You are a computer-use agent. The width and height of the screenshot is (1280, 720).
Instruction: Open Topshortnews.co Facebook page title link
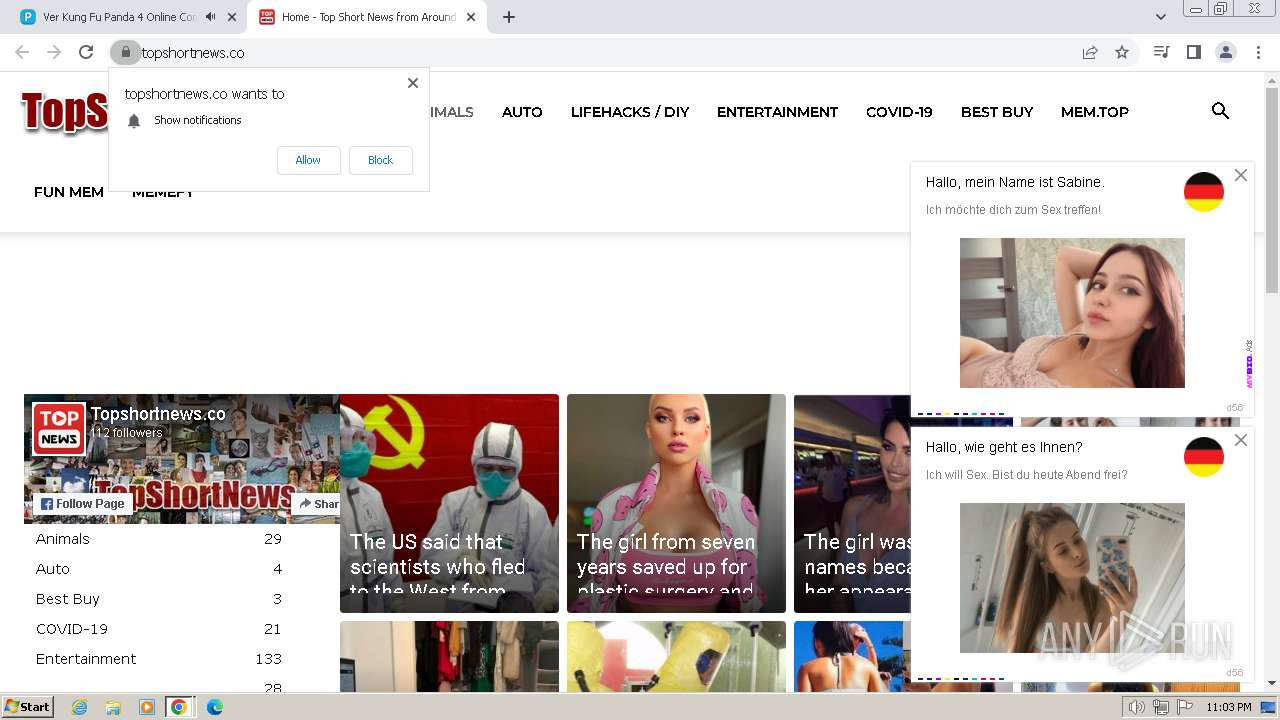point(158,414)
